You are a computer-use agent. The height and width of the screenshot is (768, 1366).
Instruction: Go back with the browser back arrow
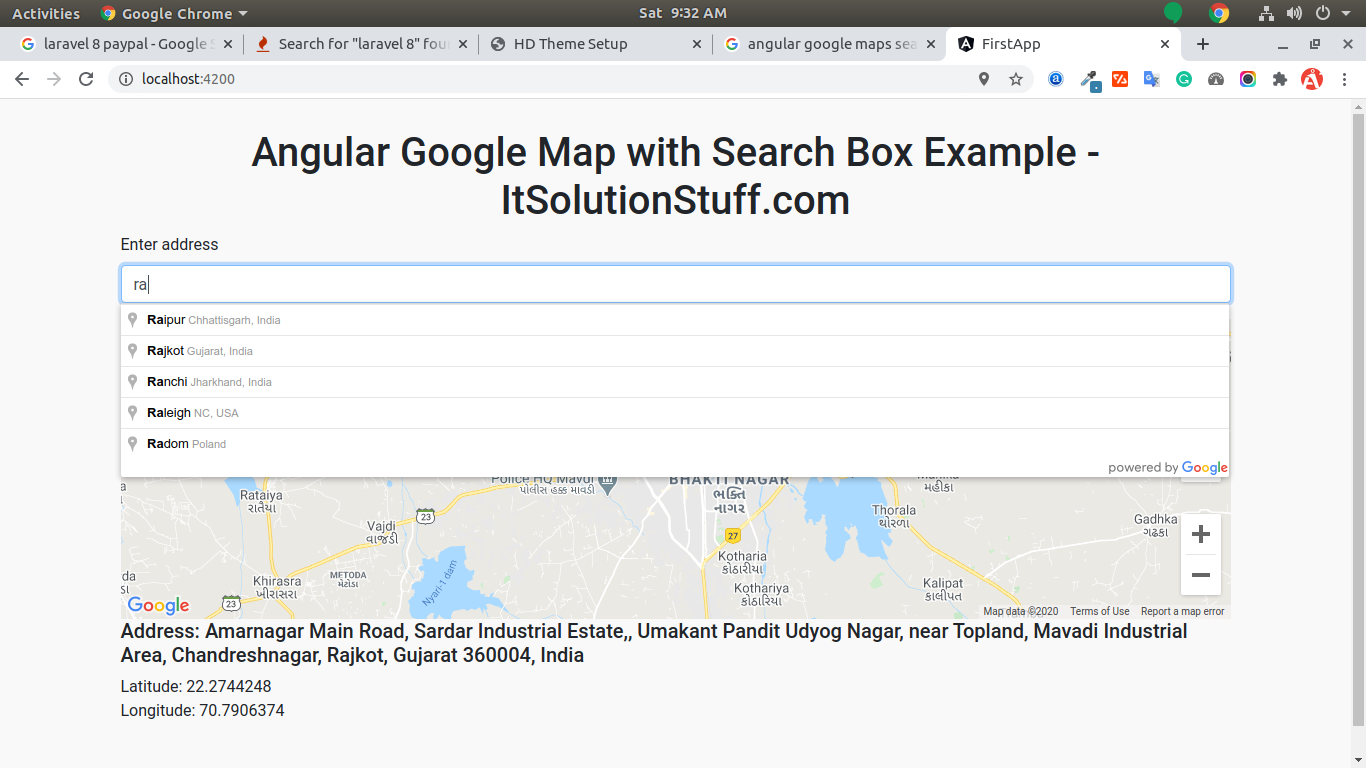[x=22, y=79]
